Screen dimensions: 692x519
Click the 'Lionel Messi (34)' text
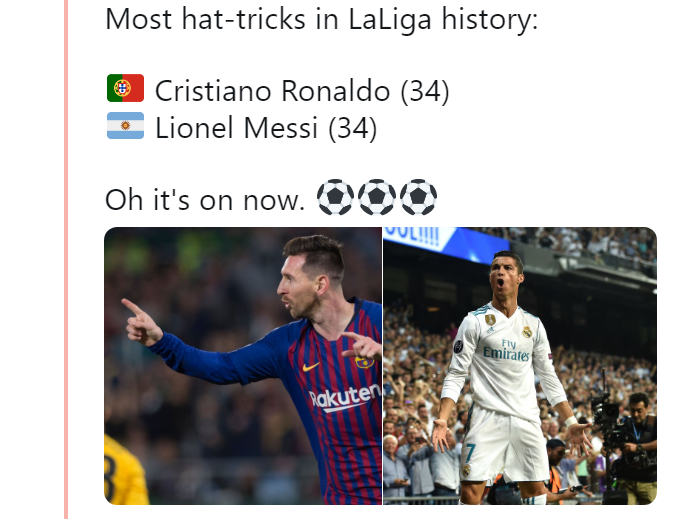(x=266, y=128)
